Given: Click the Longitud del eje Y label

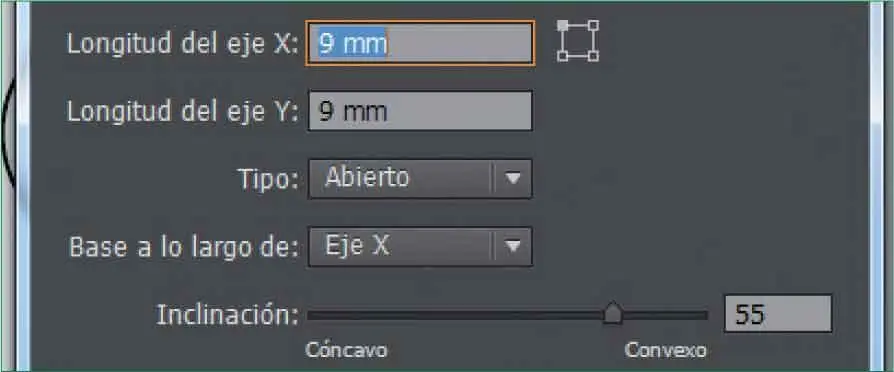Looking at the screenshot, I should 182,111.
